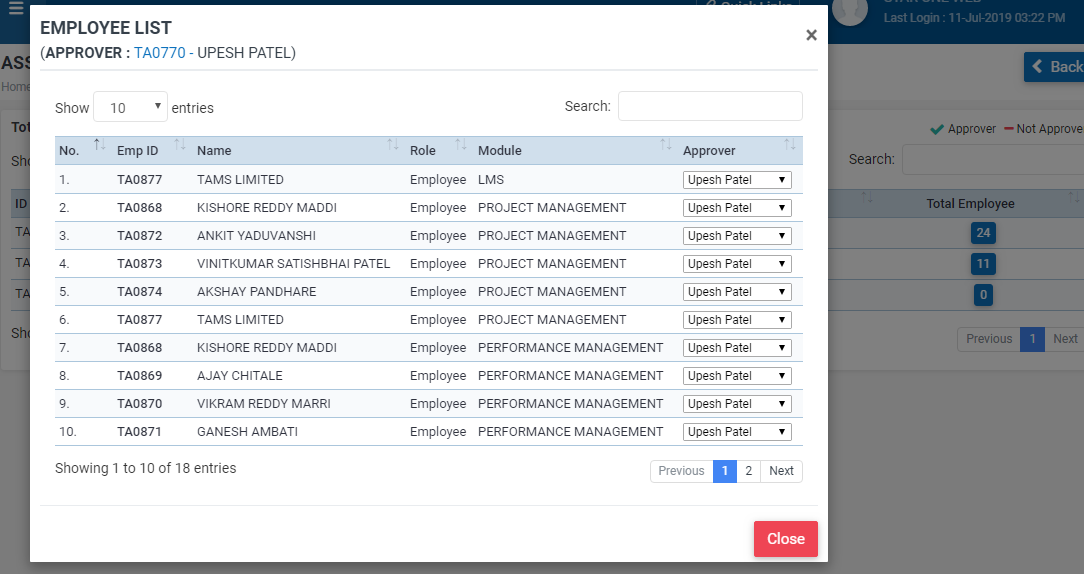Open approver dropdown for TAMS LIMITED LMS row

pos(737,180)
